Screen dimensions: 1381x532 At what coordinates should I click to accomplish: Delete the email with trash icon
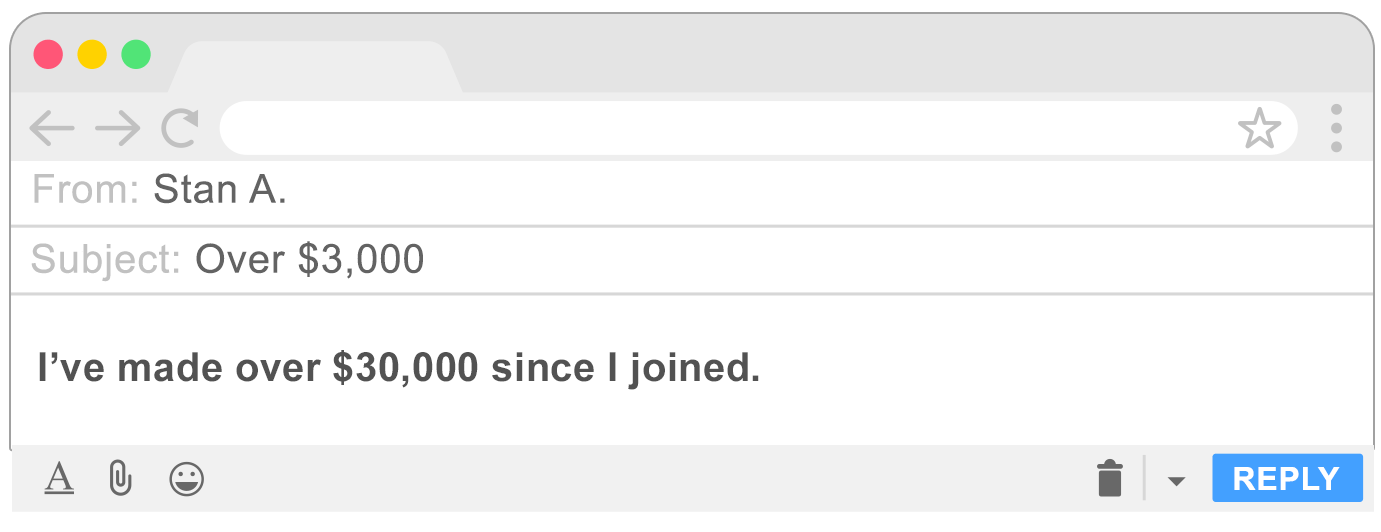[1110, 478]
